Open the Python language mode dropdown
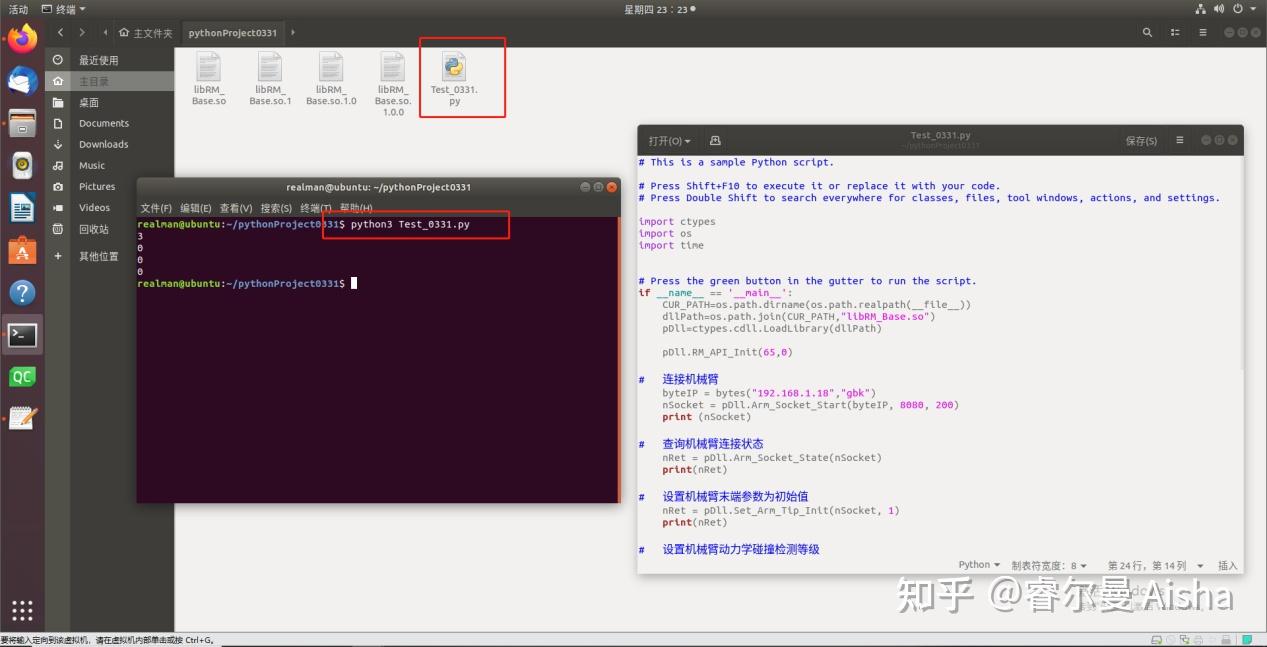The height and width of the screenshot is (647, 1267). coord(978,565)
